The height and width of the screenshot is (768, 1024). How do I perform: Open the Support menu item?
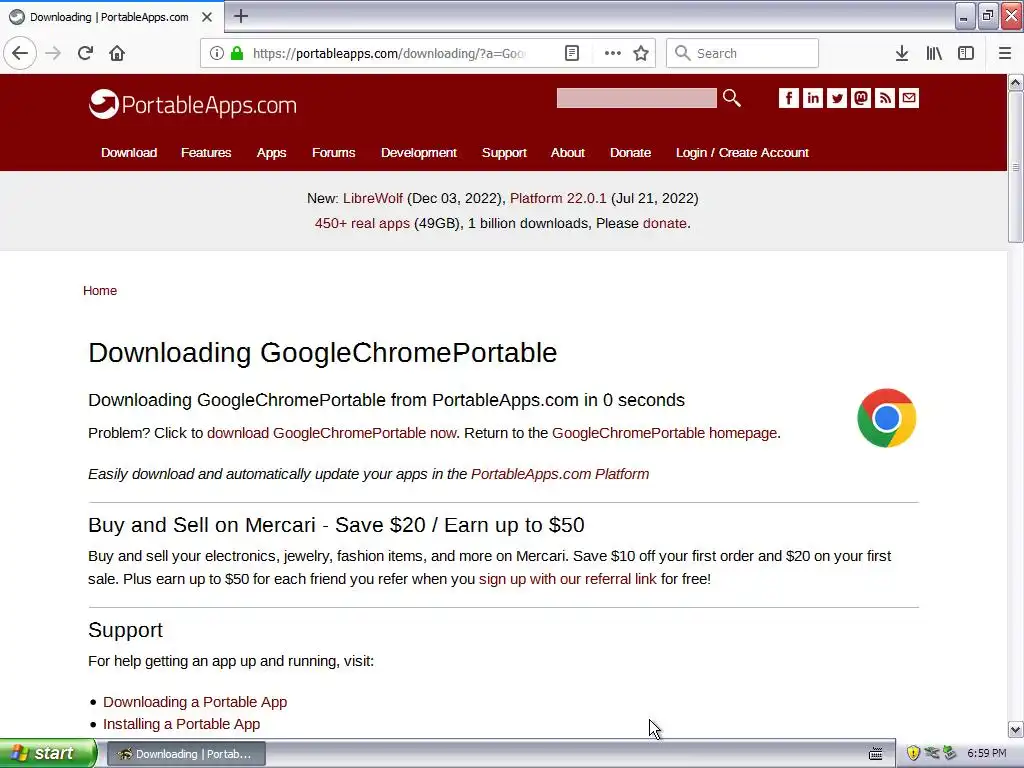pos(504,152)
